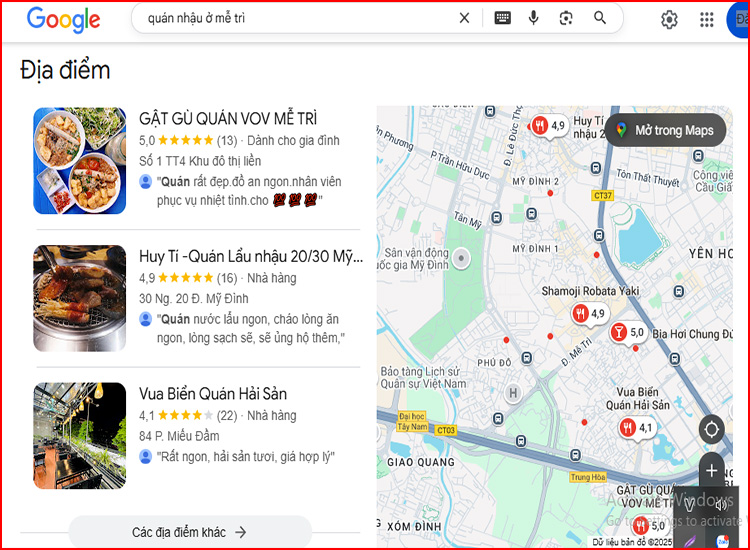Search by image with Google Lens
Viewport: 750px width, 550px height.
point(566,18)
